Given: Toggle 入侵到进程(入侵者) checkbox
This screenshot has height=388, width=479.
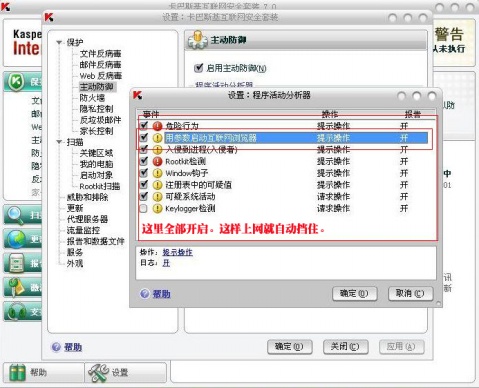Looking at the screenshot, I should pyautogui.click(x=144, y=149).
